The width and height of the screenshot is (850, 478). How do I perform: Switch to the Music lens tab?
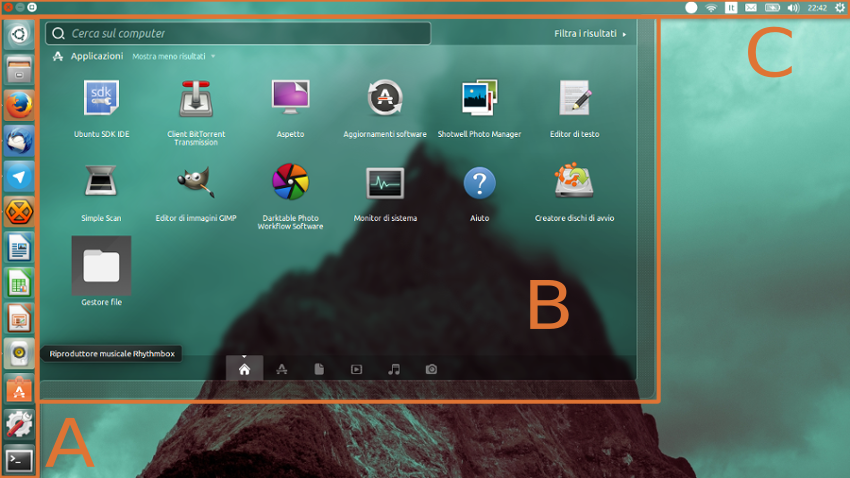(394, 369)
